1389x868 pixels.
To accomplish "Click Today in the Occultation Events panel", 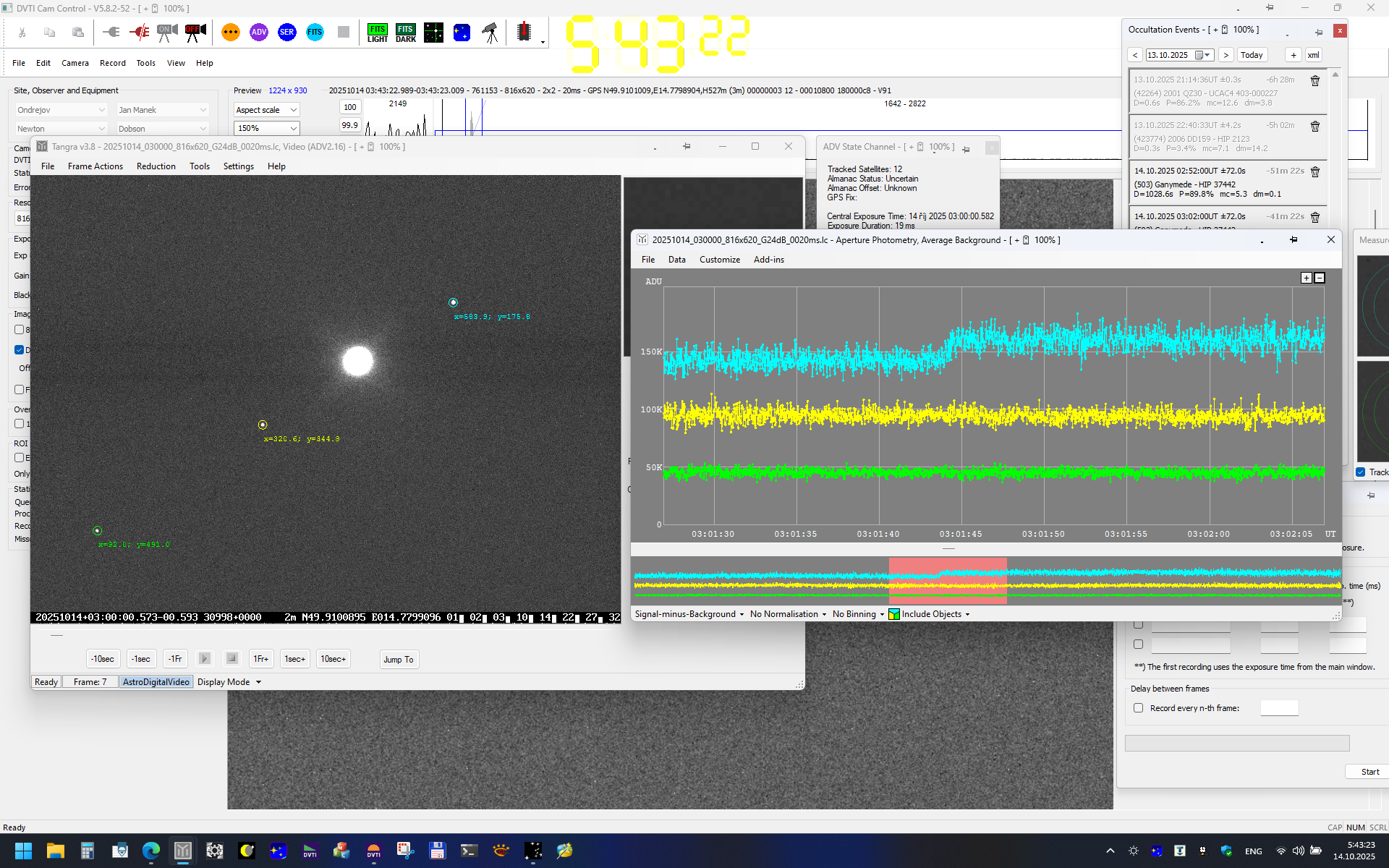I will coord(1251,54).
